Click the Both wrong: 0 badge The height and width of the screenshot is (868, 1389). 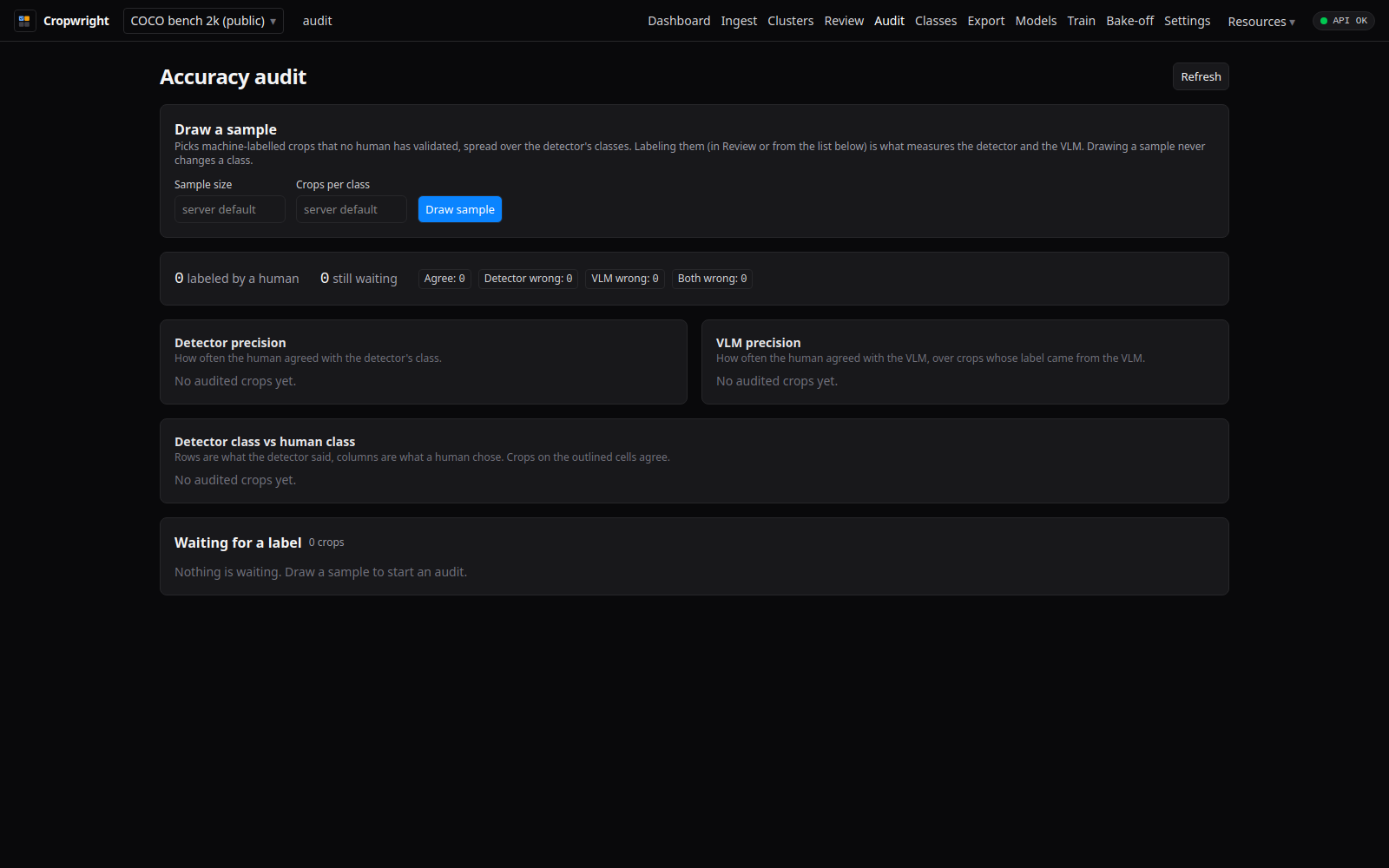pos(712,279)
